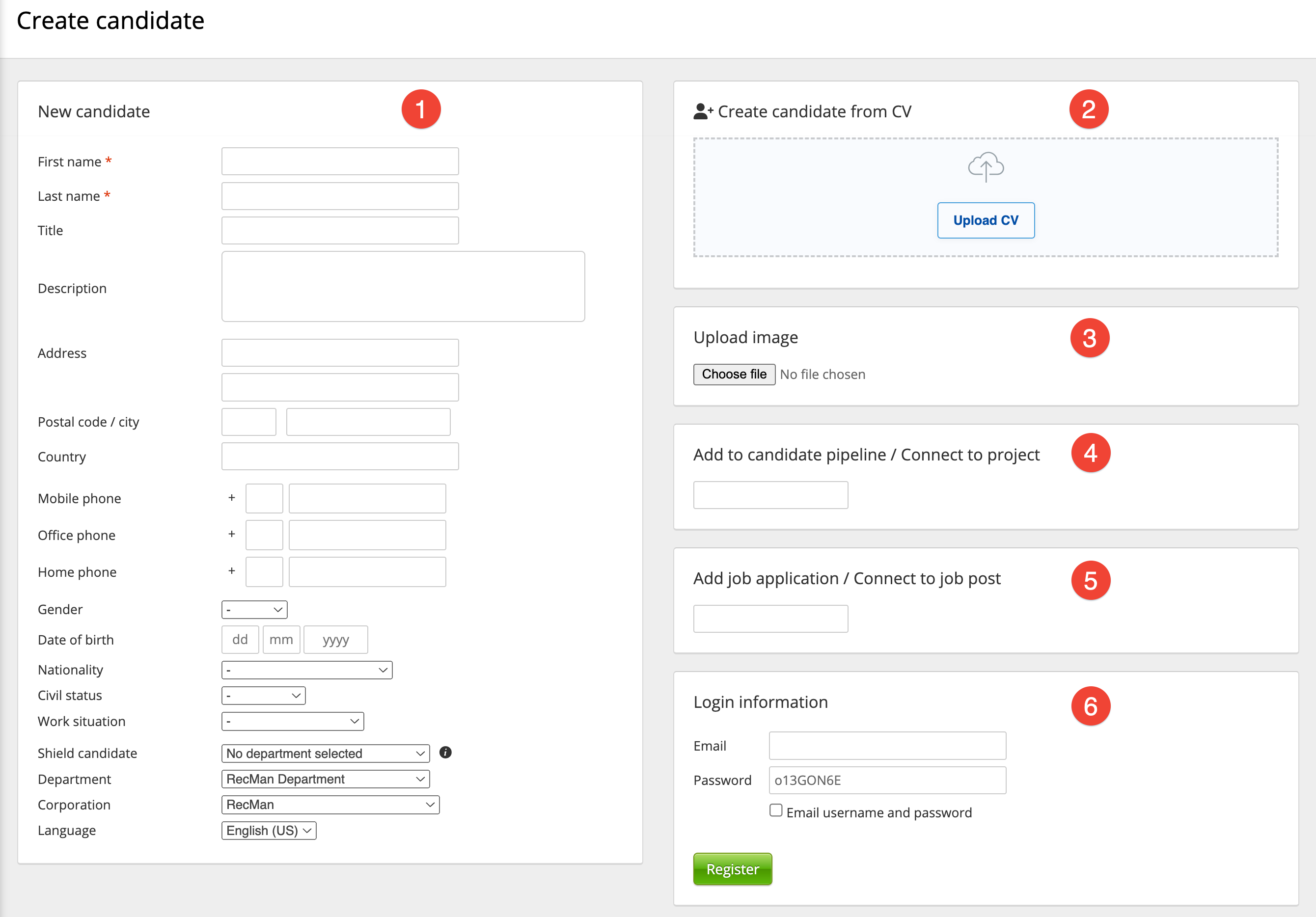Open the Civil status dropdown
This screenshot has height=917, width=1316.
pyautogui.click(x=263, y=695)
